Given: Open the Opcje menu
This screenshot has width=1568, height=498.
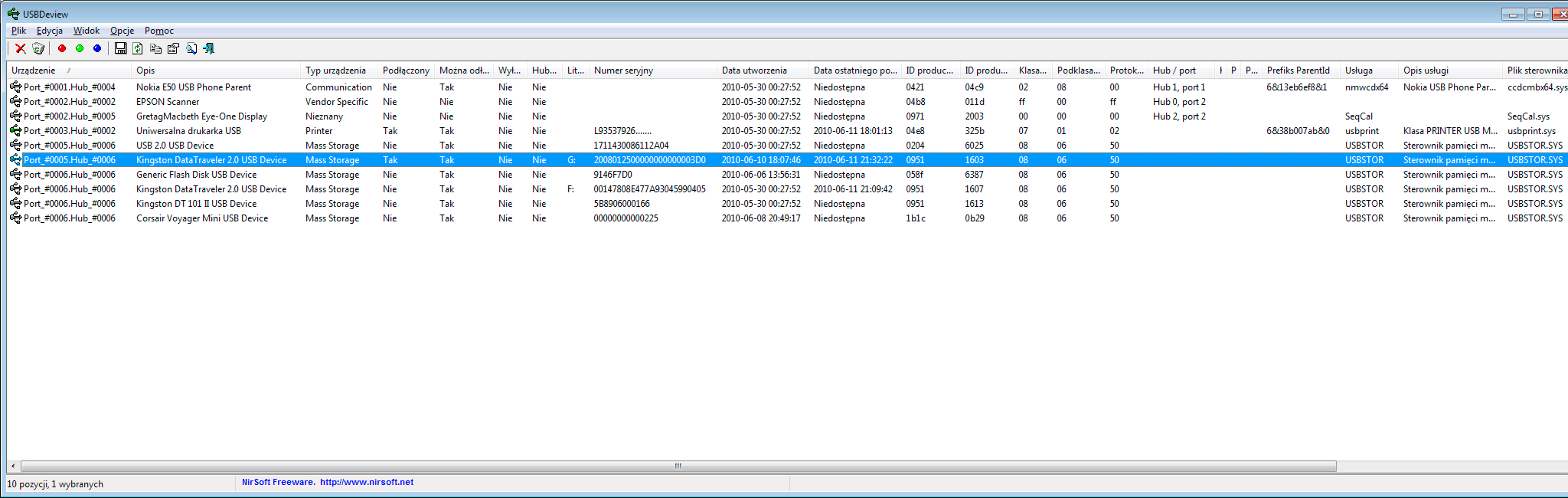Looking at the screenshot, I should (122, 31).
